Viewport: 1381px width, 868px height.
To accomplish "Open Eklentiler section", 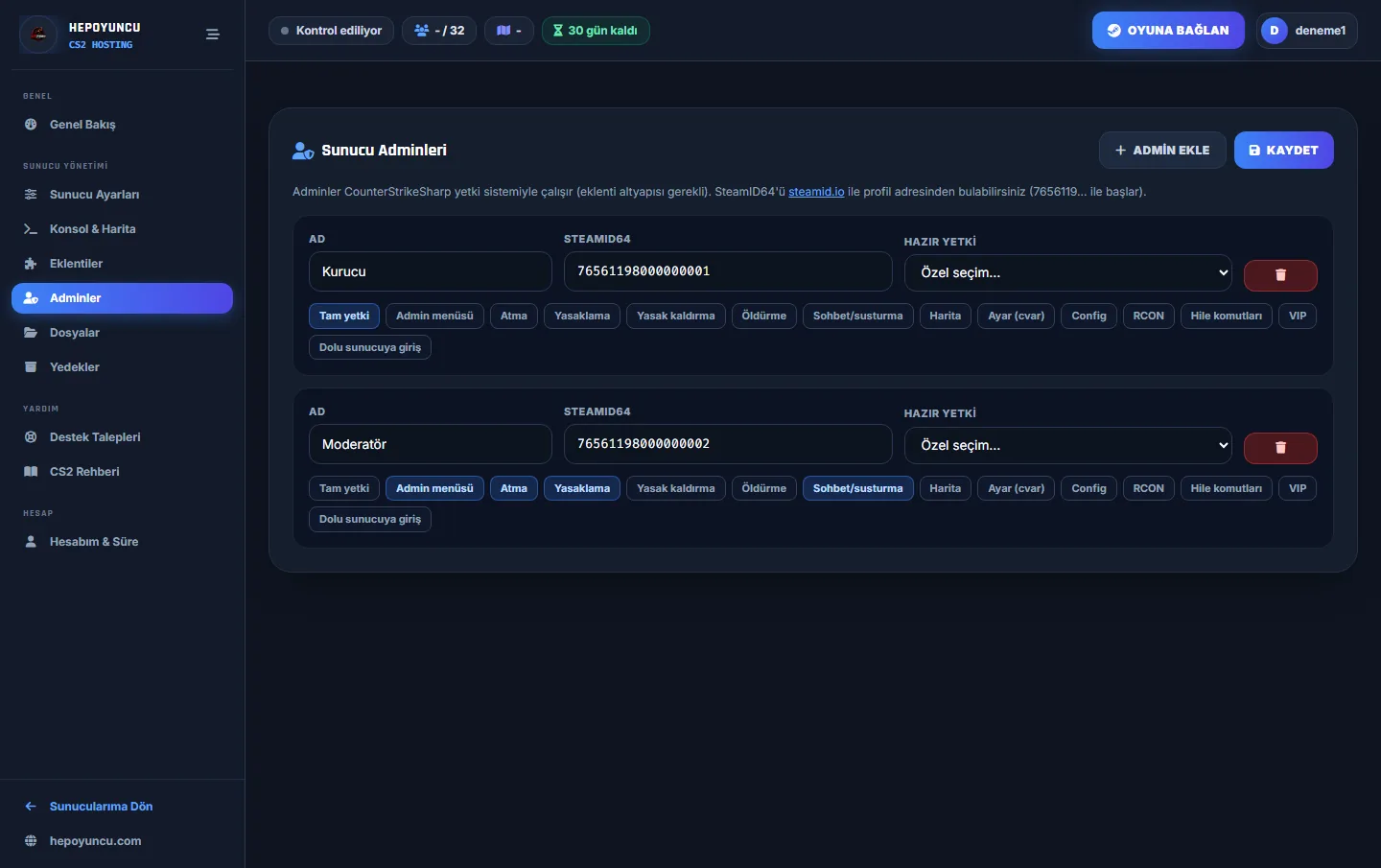I will pyautogui.click(x=122, y=264).
